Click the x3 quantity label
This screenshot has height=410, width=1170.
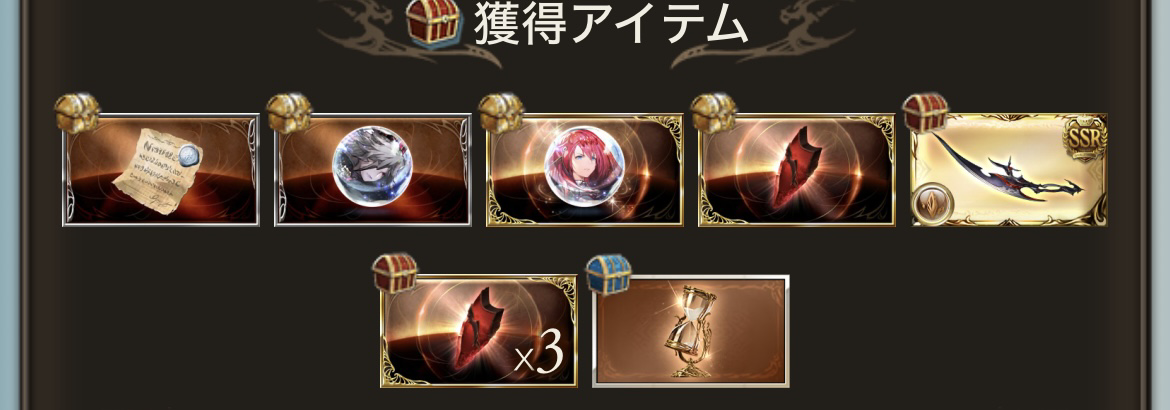(x=538, y=354)
